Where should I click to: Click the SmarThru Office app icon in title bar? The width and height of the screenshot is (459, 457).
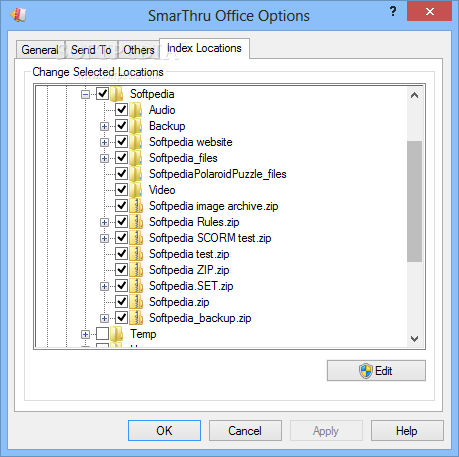18,15
